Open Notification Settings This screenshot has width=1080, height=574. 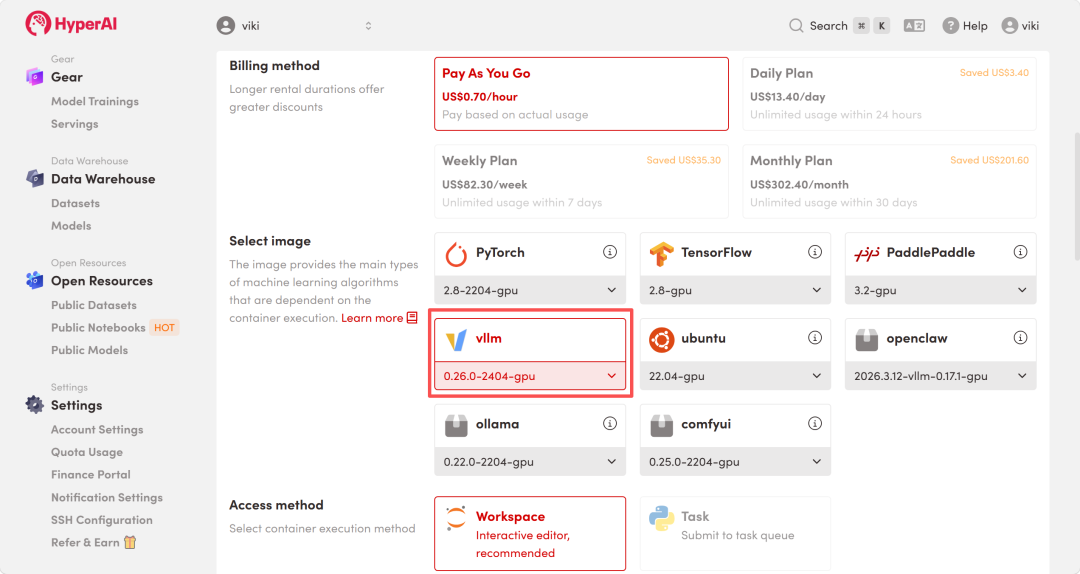[x=107, y=498]
